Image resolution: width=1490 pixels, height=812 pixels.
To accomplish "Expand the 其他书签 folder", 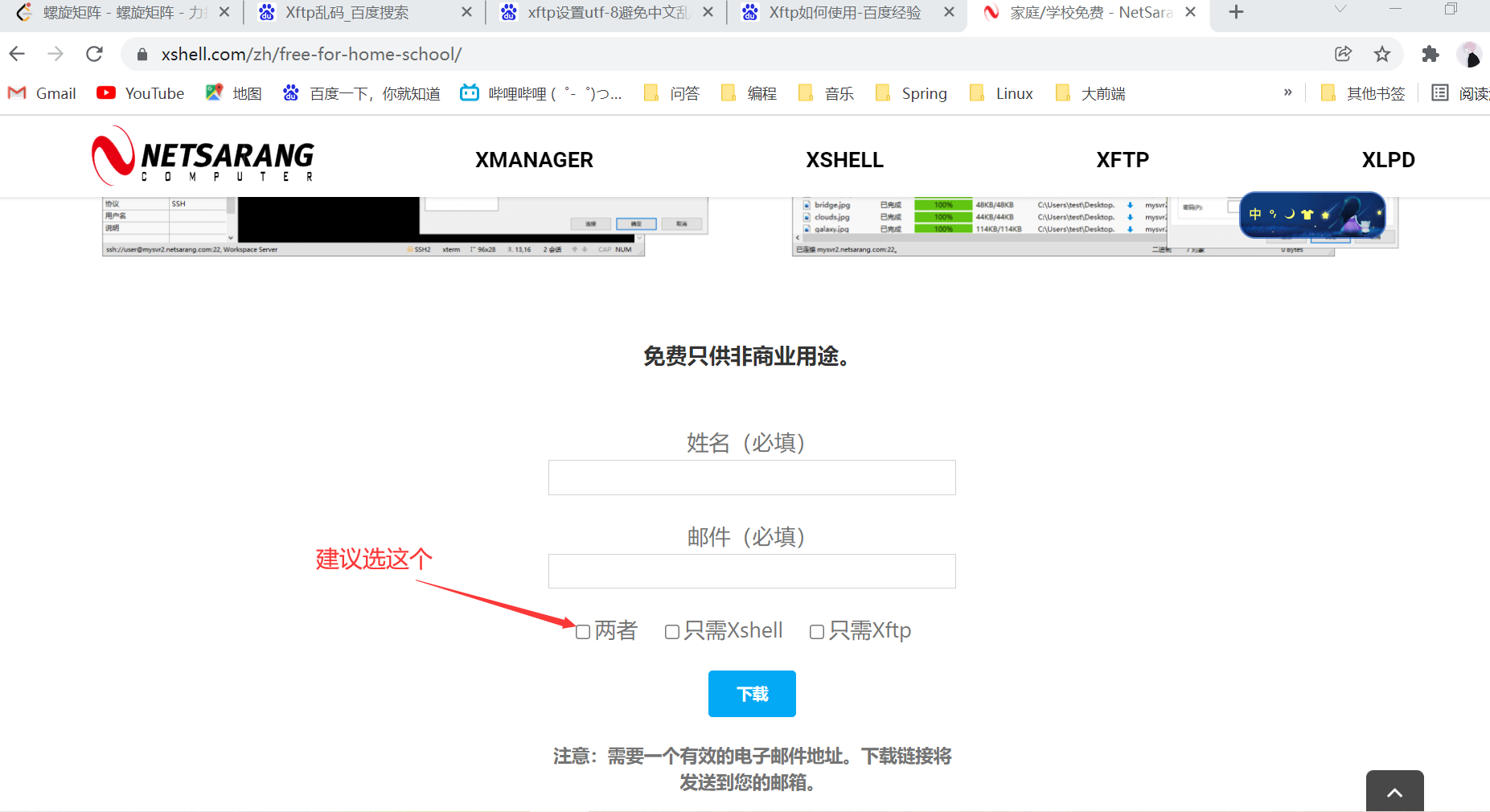I will pos(1363,93).
